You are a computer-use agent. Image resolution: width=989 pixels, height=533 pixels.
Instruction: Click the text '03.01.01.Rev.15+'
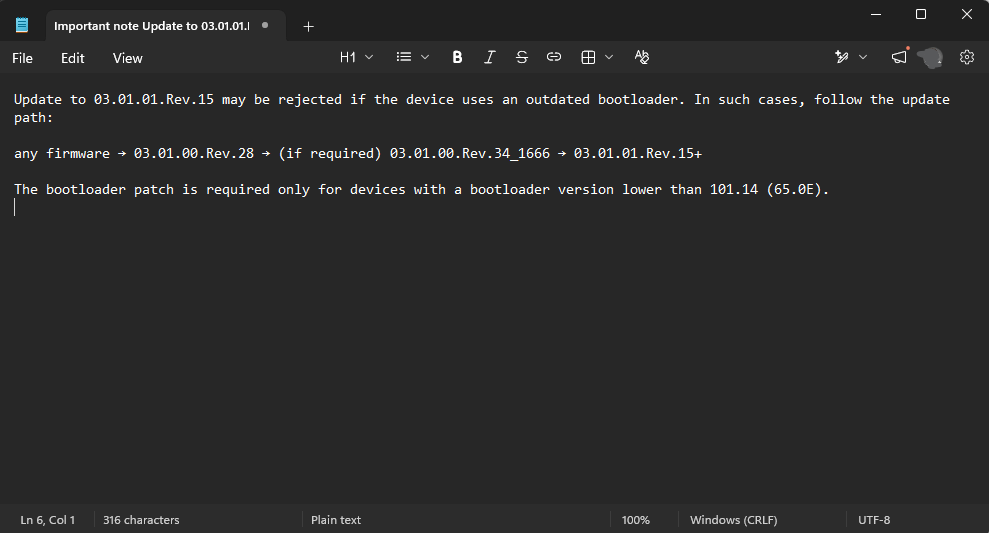point(638,153)
